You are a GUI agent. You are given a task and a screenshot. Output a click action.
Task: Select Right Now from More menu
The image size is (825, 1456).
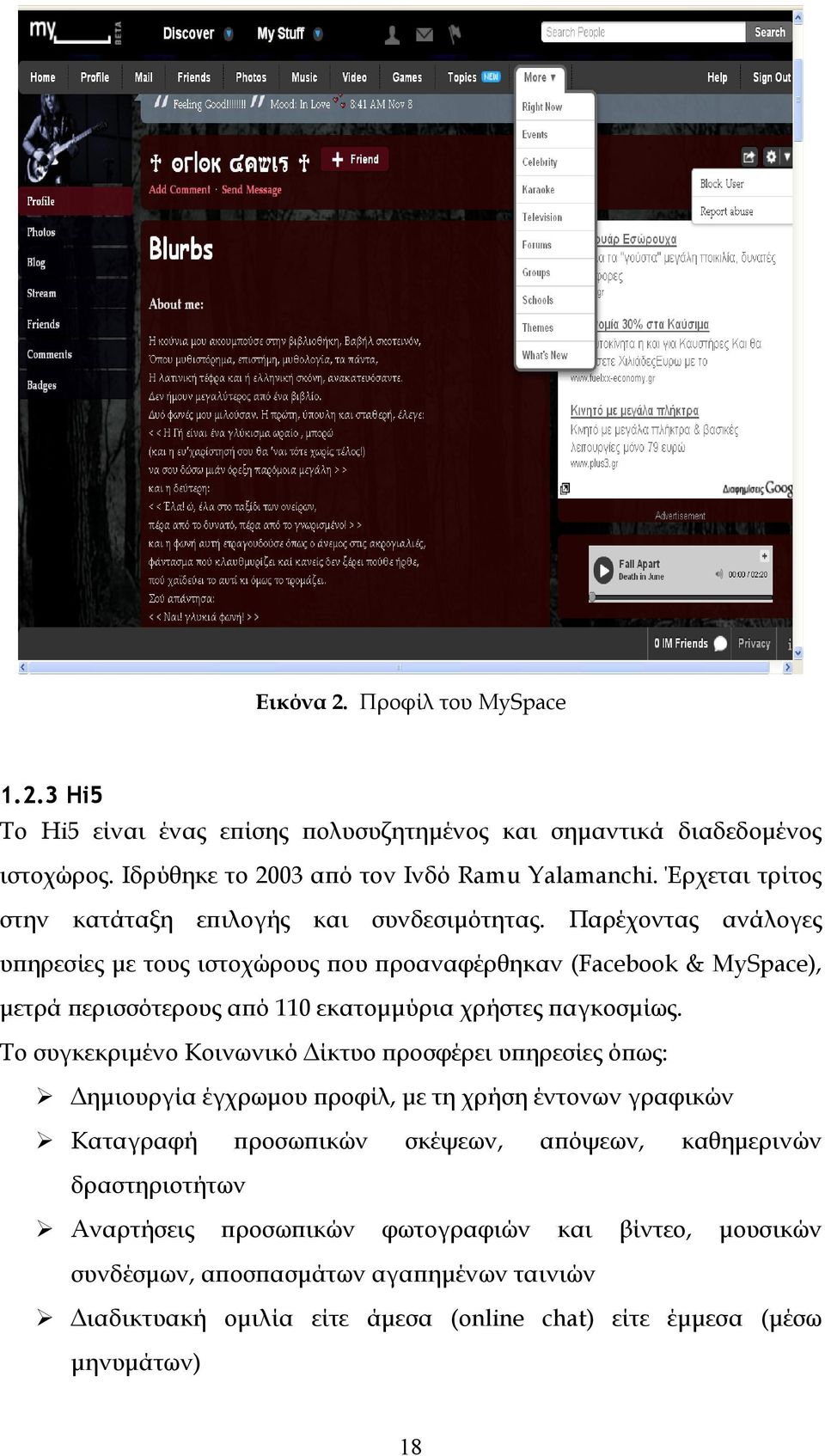(554, 107)
